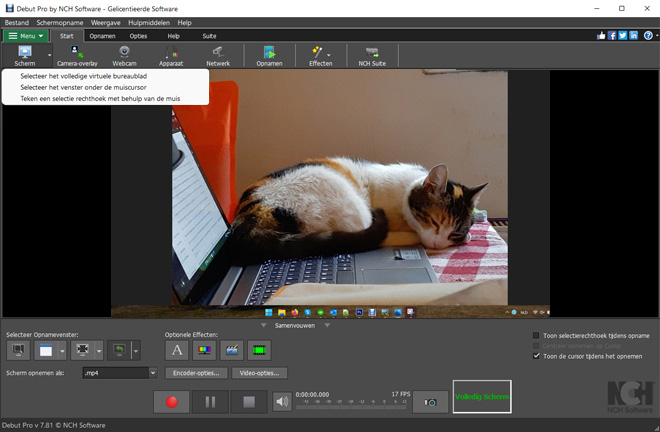Open the color adjustments rainbow icon
The image size is (660, 432).
(x=204, y=350)
